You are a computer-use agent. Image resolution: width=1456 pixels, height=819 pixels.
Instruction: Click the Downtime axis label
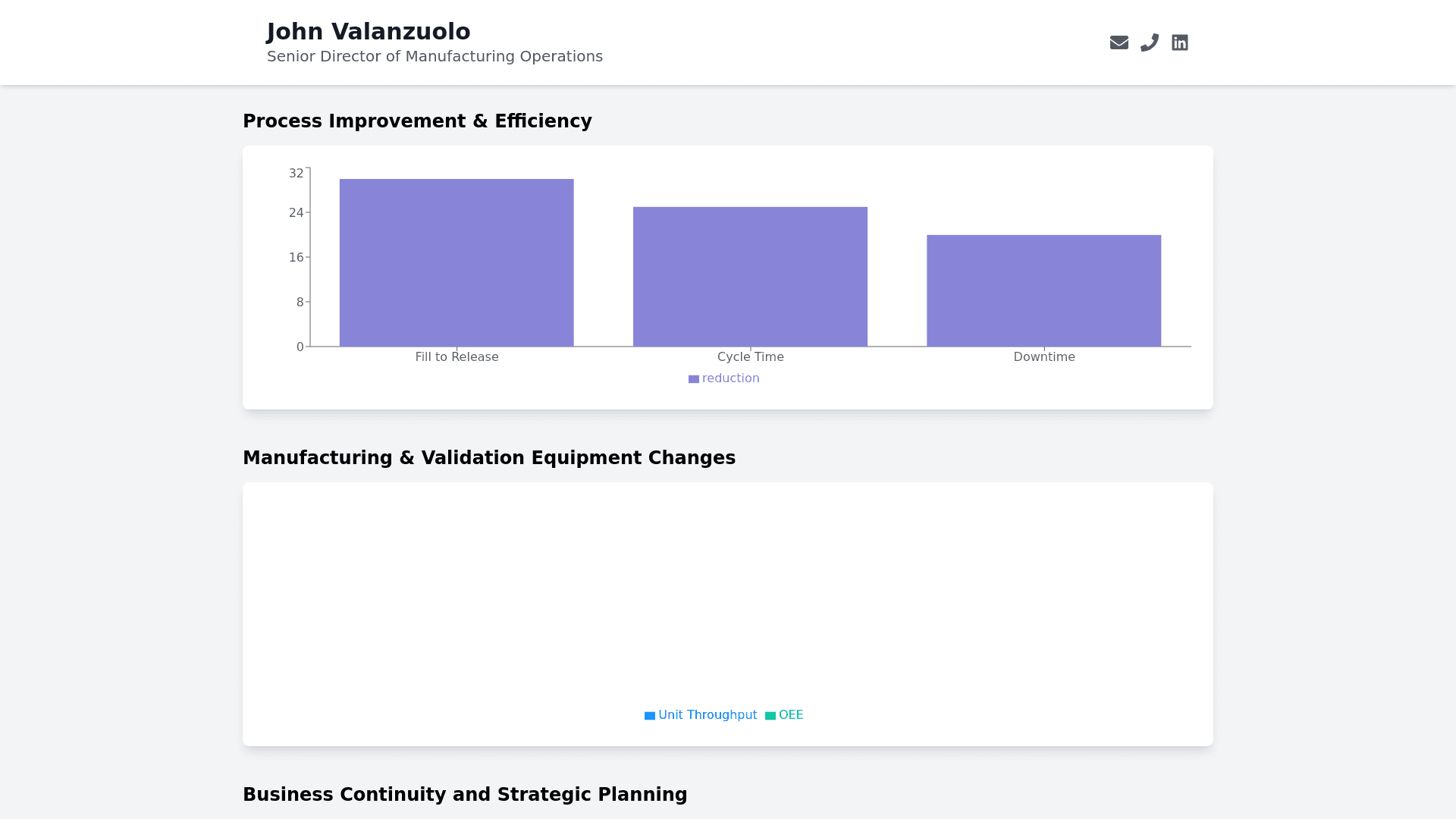click(1043, 357)
